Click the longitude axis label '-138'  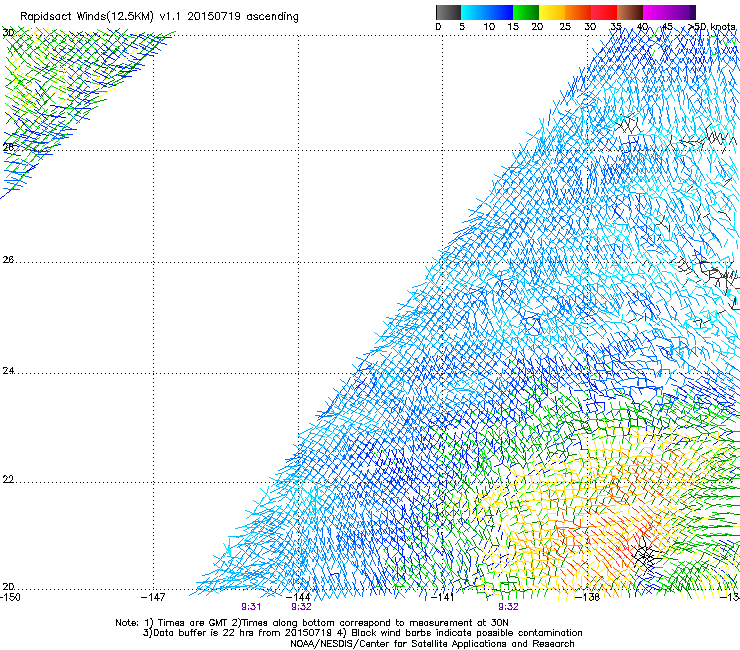[587, 597]
